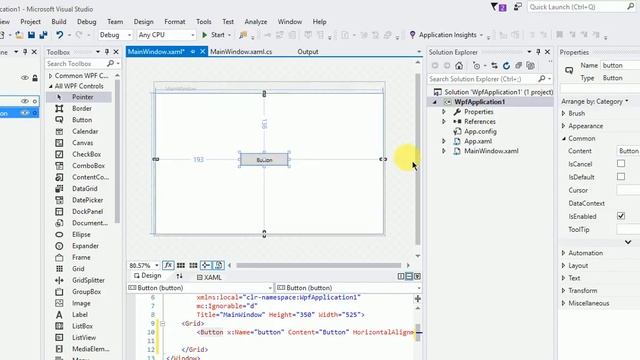Screen dimensions: 640x360
Task: Click the Undo toolbar icon
Action: tap(60, 35)
